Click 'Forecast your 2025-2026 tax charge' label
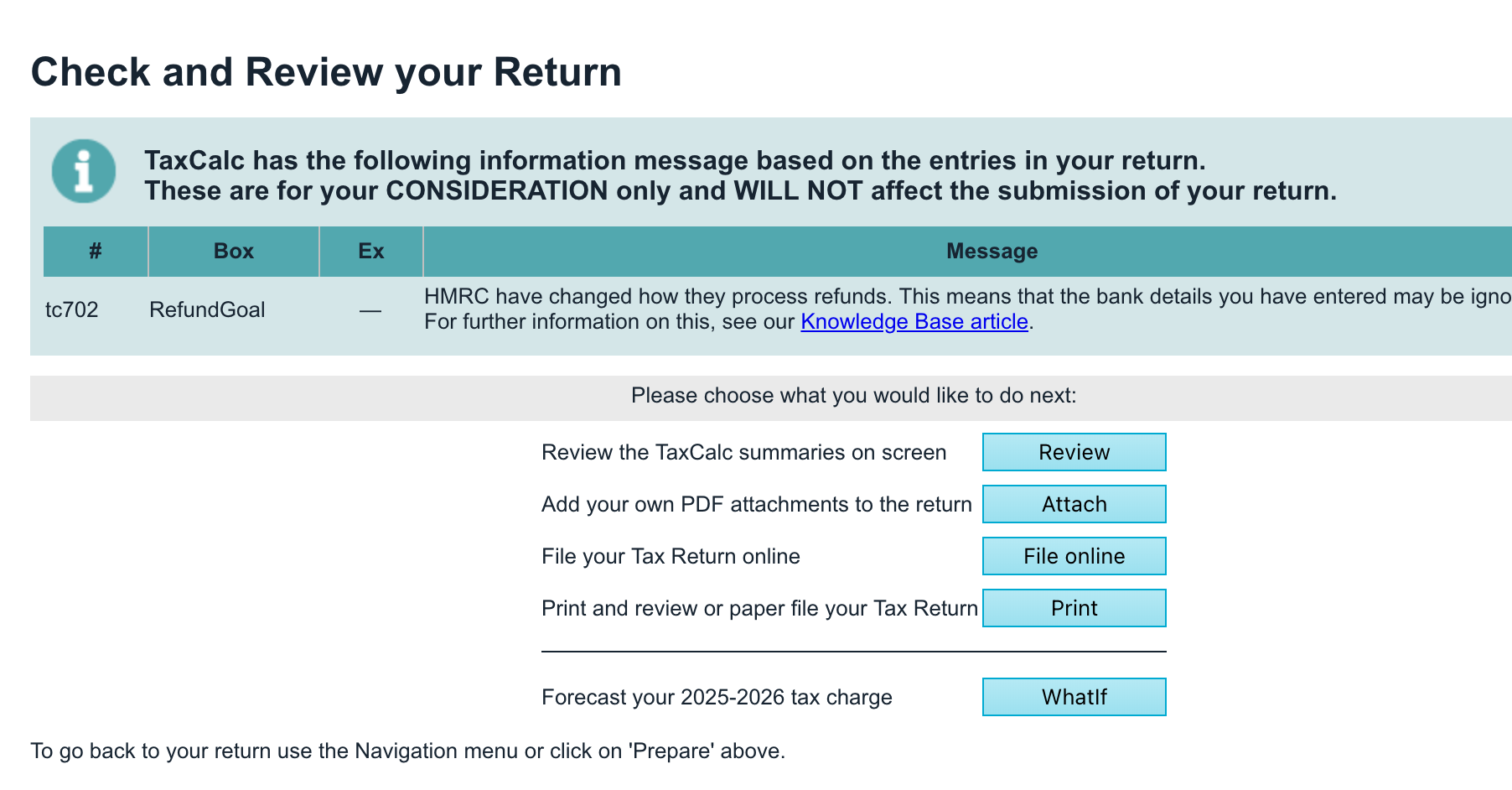1512x790 pixels. tap(717, 697)
